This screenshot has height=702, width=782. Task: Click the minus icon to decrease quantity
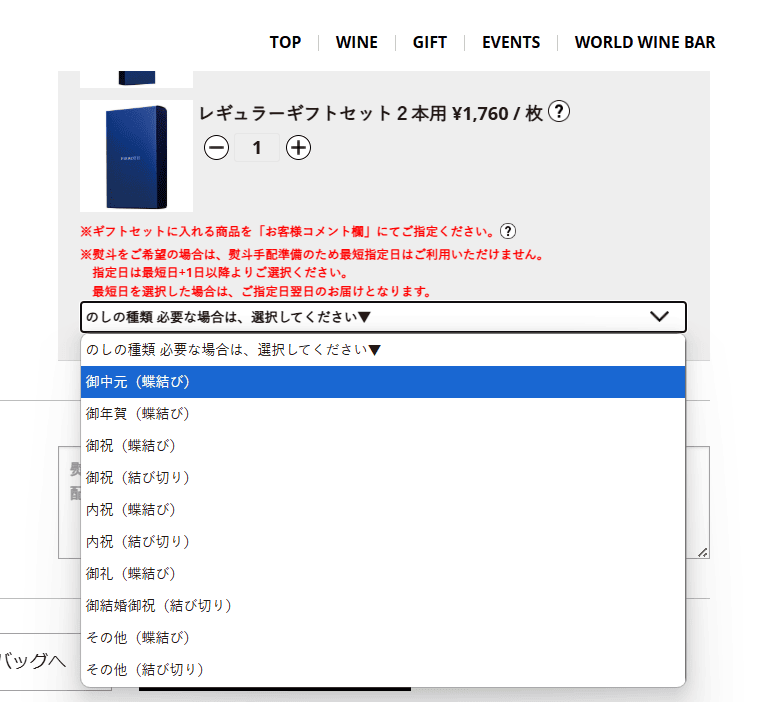click(x=216, y=148)
